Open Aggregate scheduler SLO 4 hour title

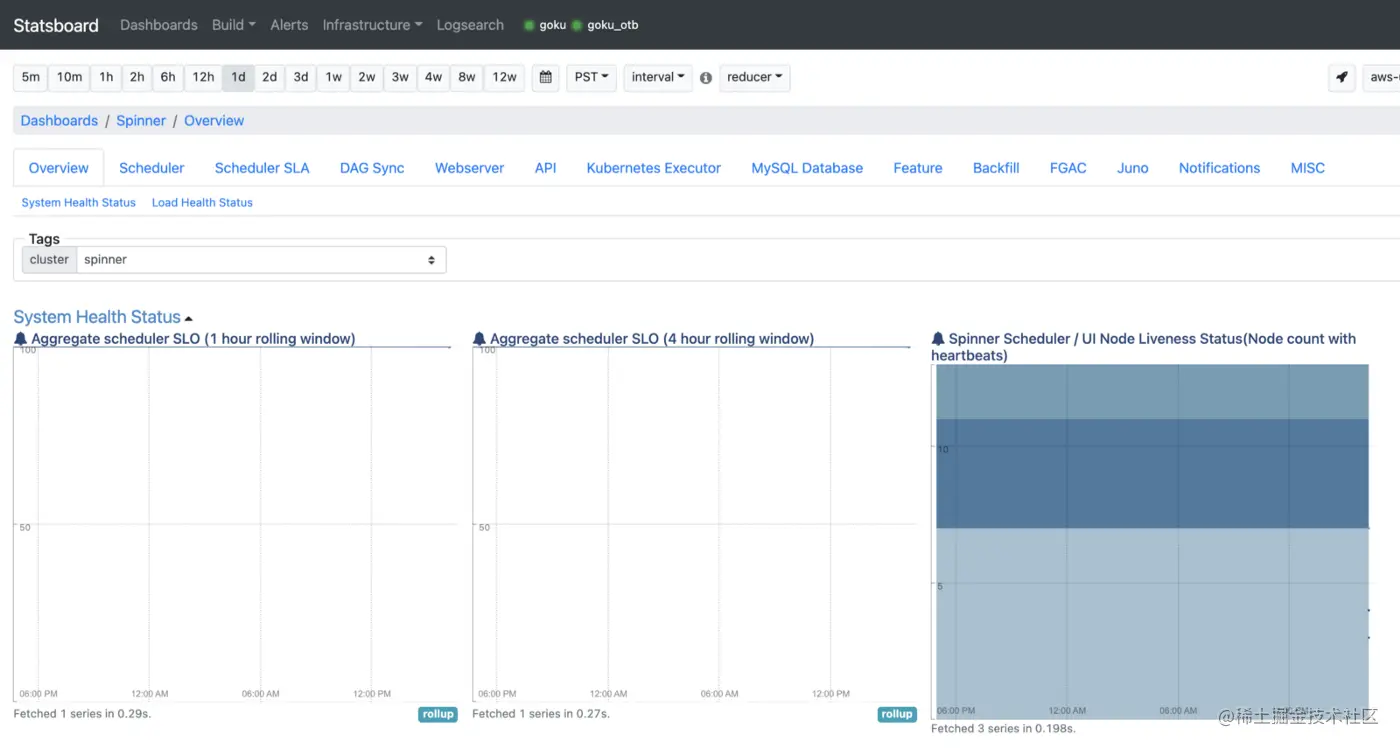point(652,339)
